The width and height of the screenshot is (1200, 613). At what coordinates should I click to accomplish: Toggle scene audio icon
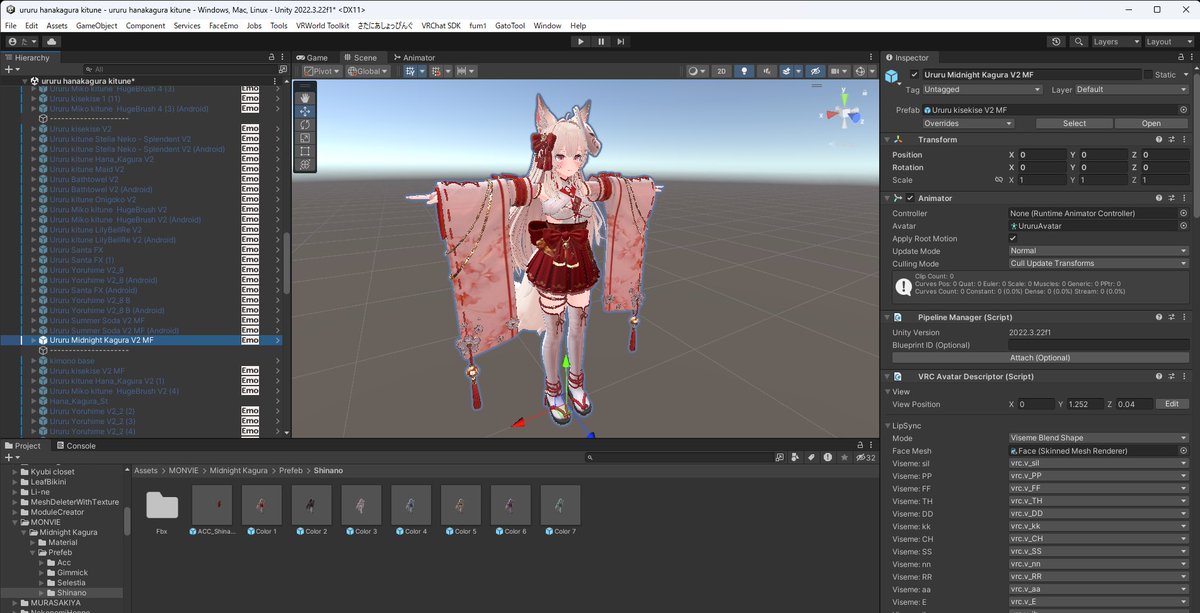(765, 72)
